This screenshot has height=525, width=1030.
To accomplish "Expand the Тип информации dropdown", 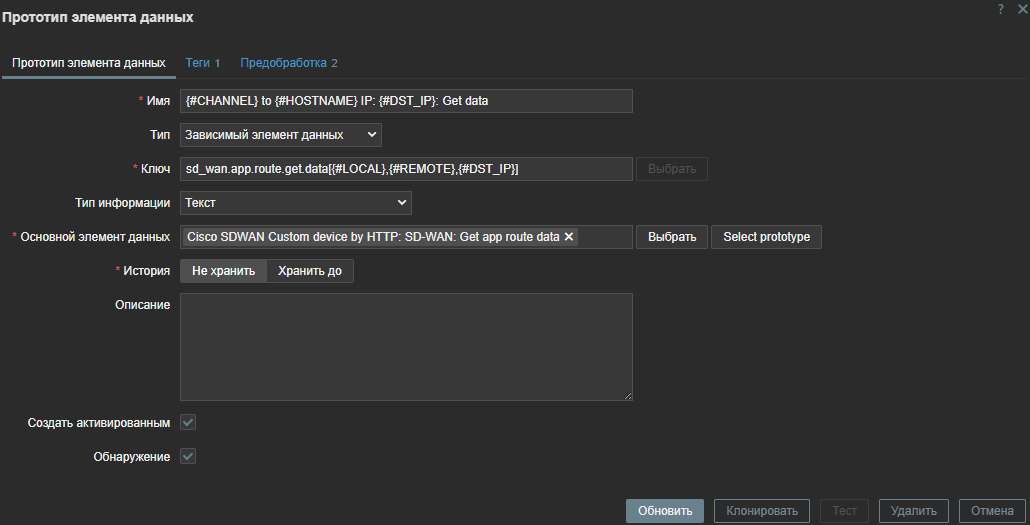I will tap(296, 203).
